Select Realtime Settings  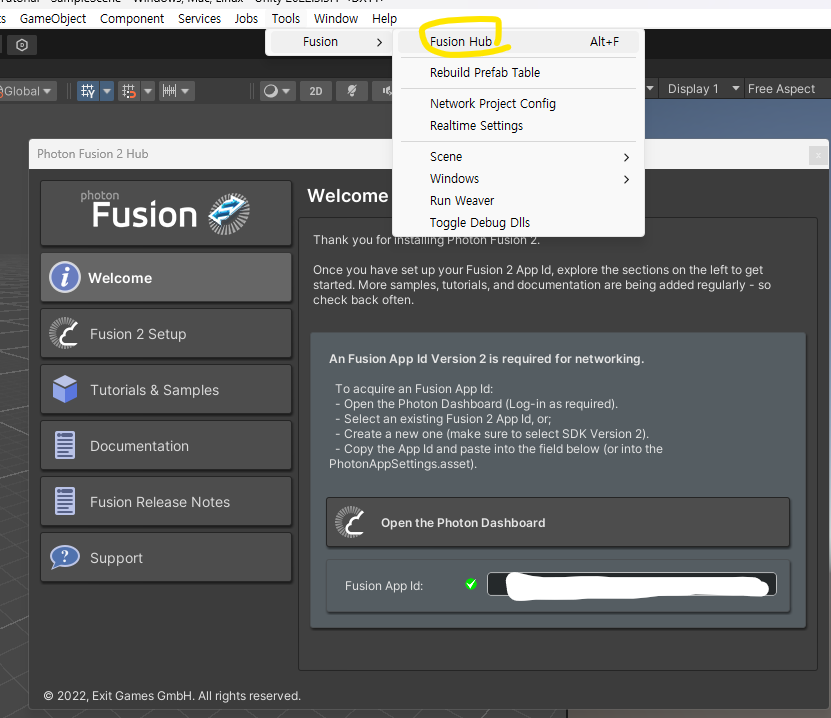coord(518,126)
